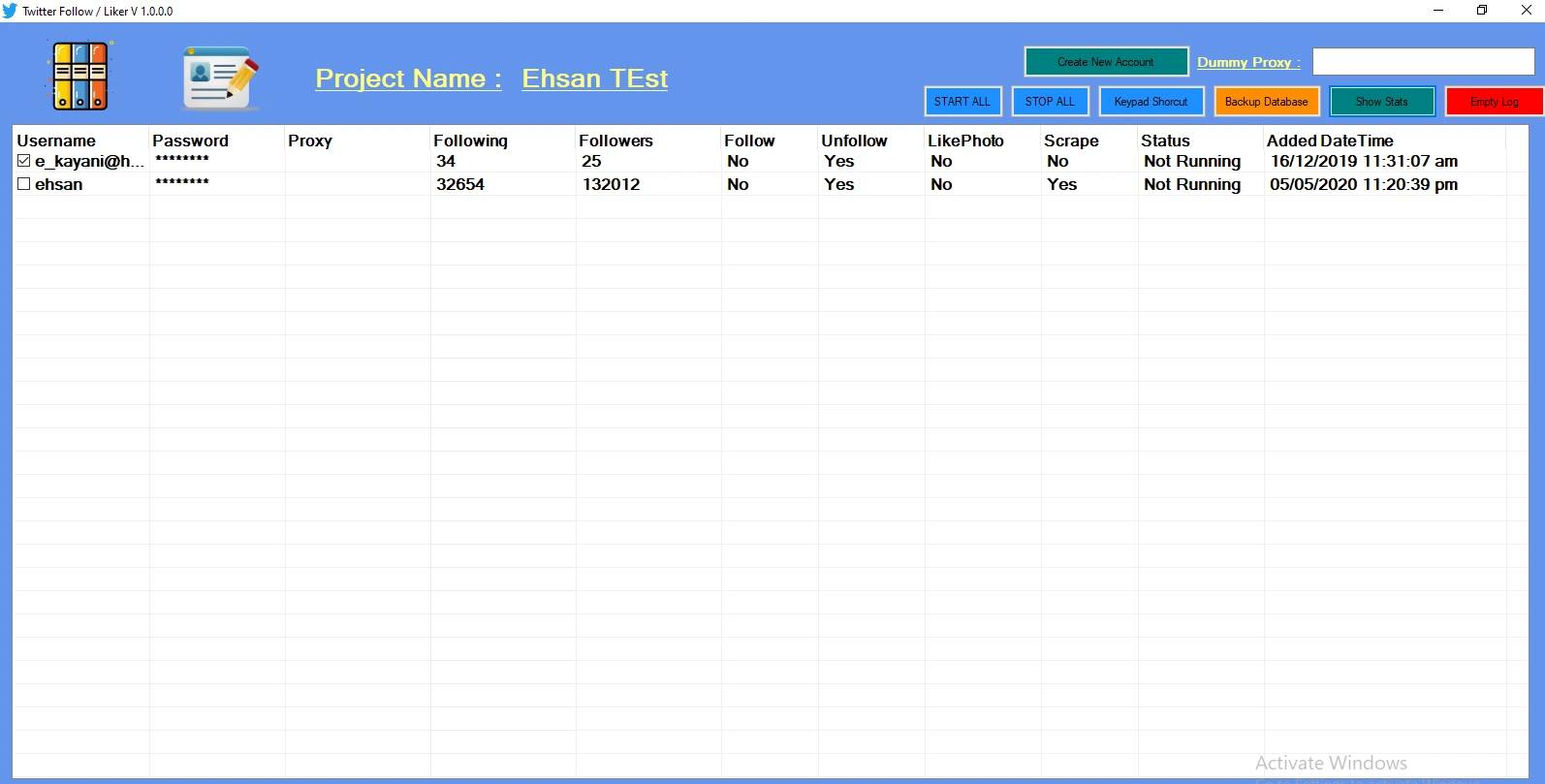1545x784 pixels.
Task: Click Unfollow Yes in ehsan row
Action: click(839, 184)
